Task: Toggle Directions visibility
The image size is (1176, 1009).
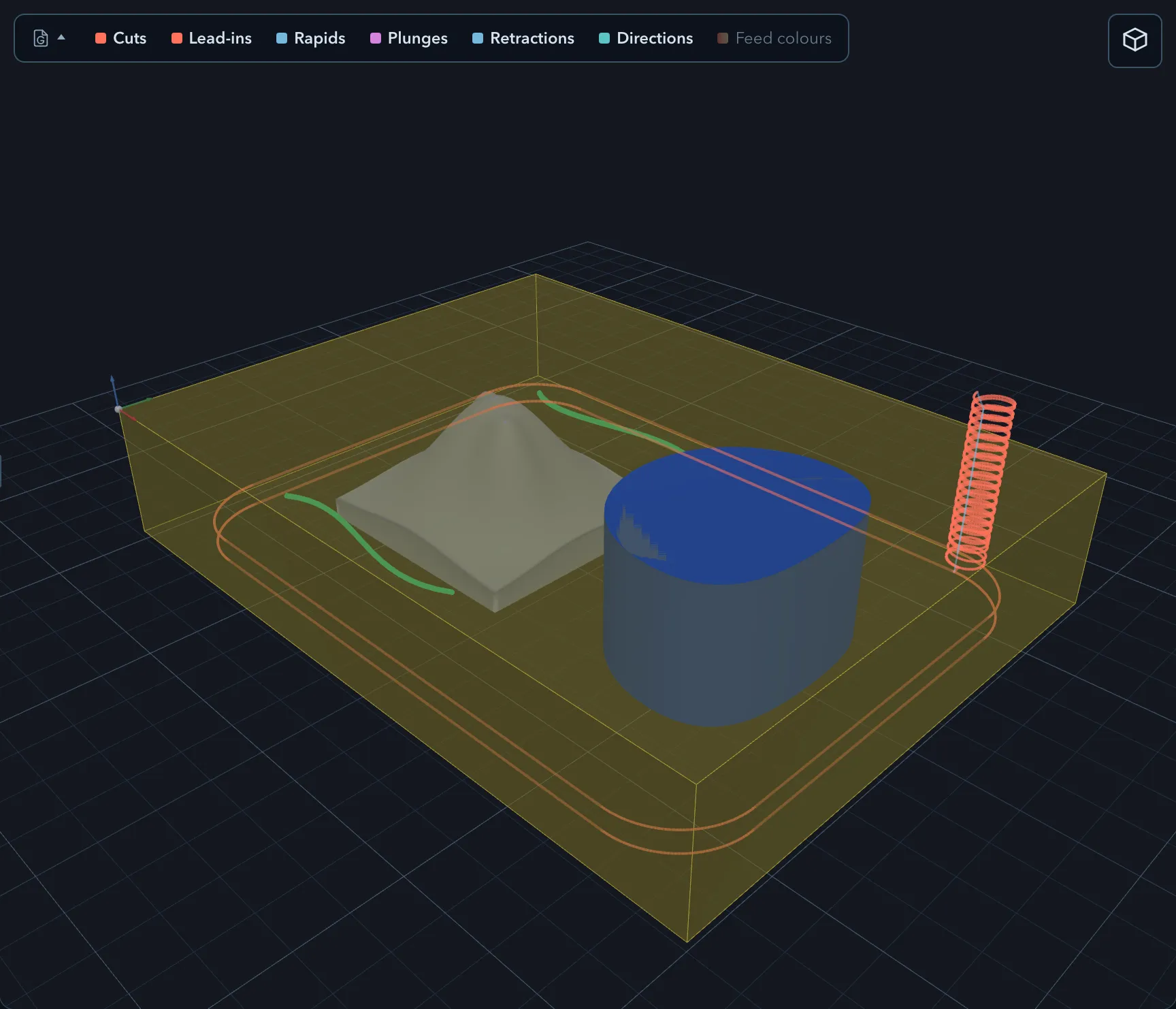Action: 646,38
